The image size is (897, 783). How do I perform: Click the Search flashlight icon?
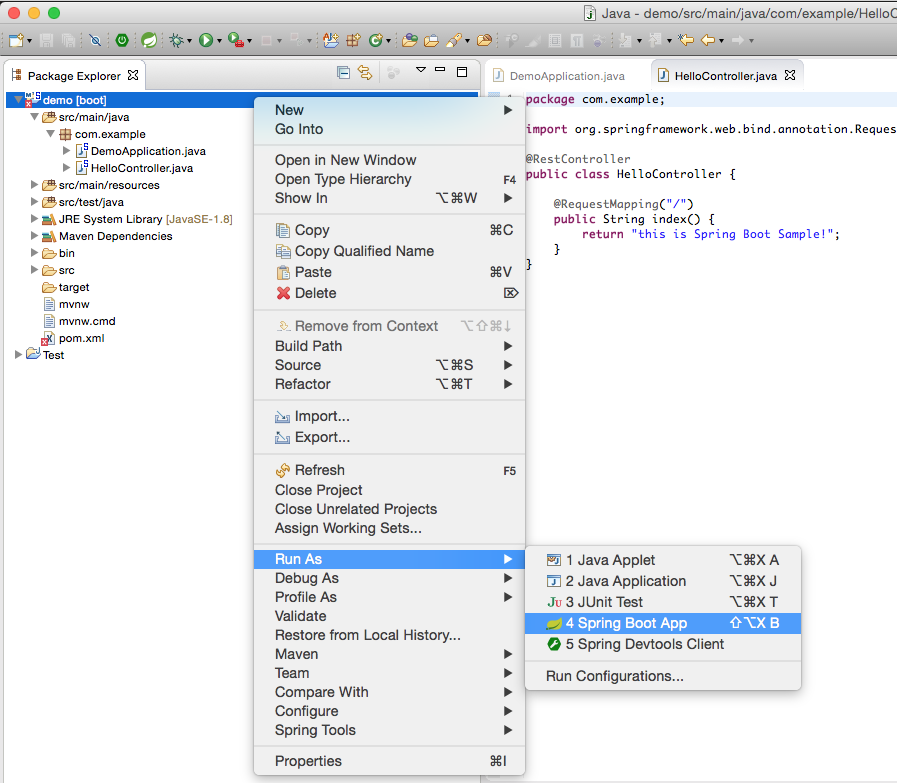(x=454, y=40)
